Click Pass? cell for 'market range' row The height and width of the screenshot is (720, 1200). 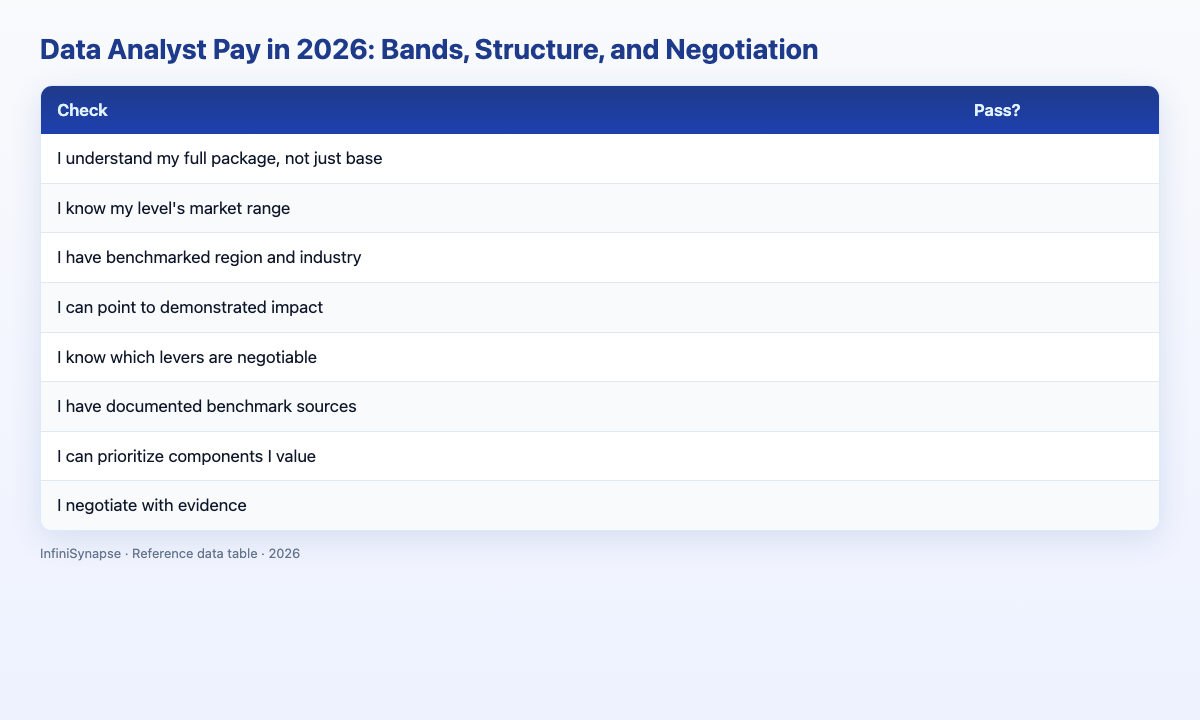pyautogui.click(x=1058, y=208)
